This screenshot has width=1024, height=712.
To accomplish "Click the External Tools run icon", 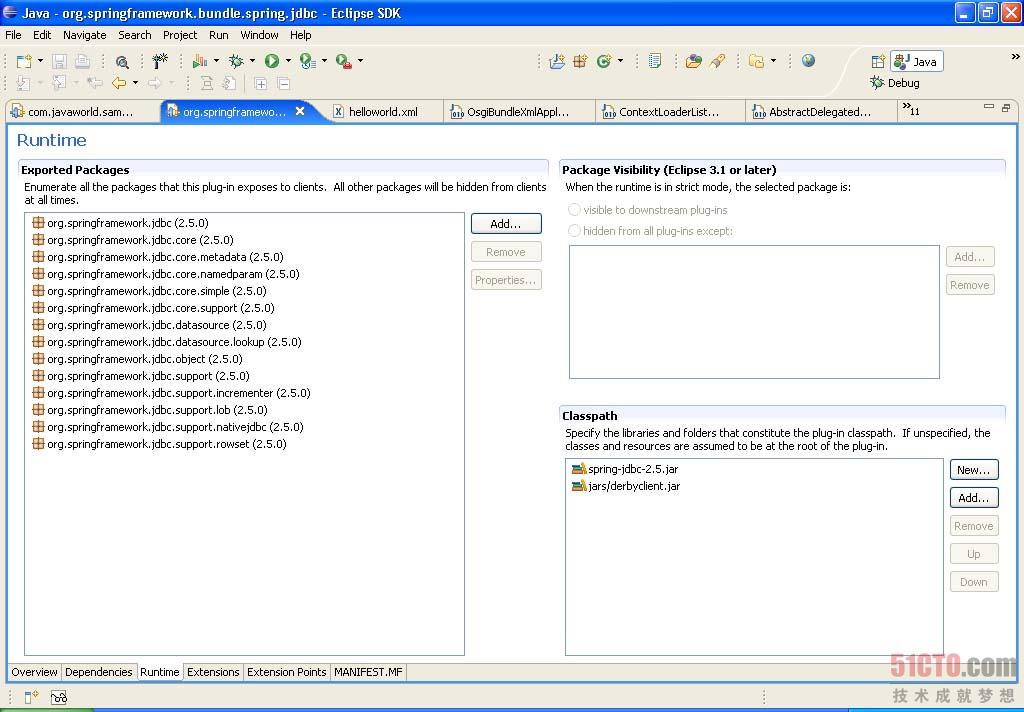I will 344,61.
